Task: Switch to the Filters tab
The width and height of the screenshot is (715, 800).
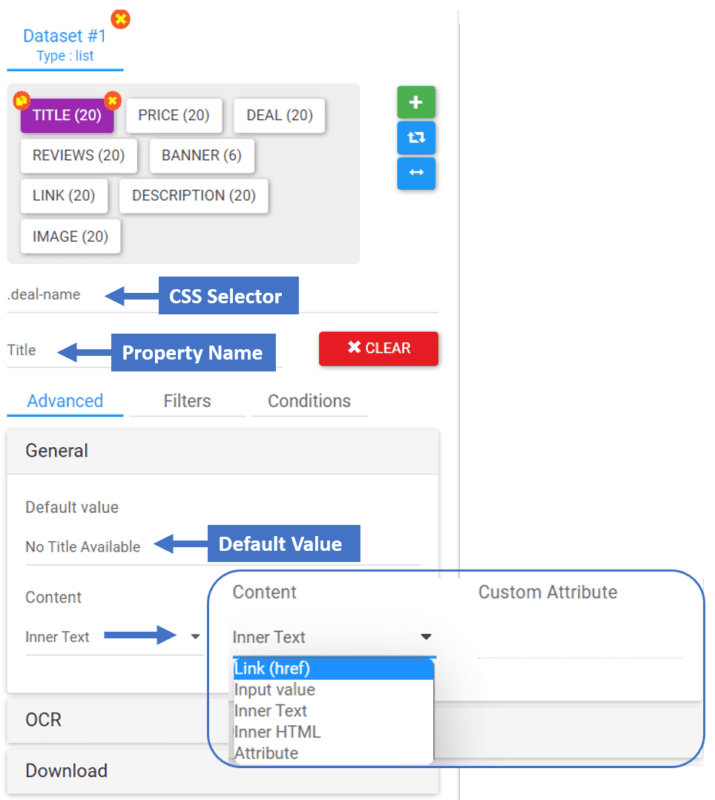Action: click(187, 400)
